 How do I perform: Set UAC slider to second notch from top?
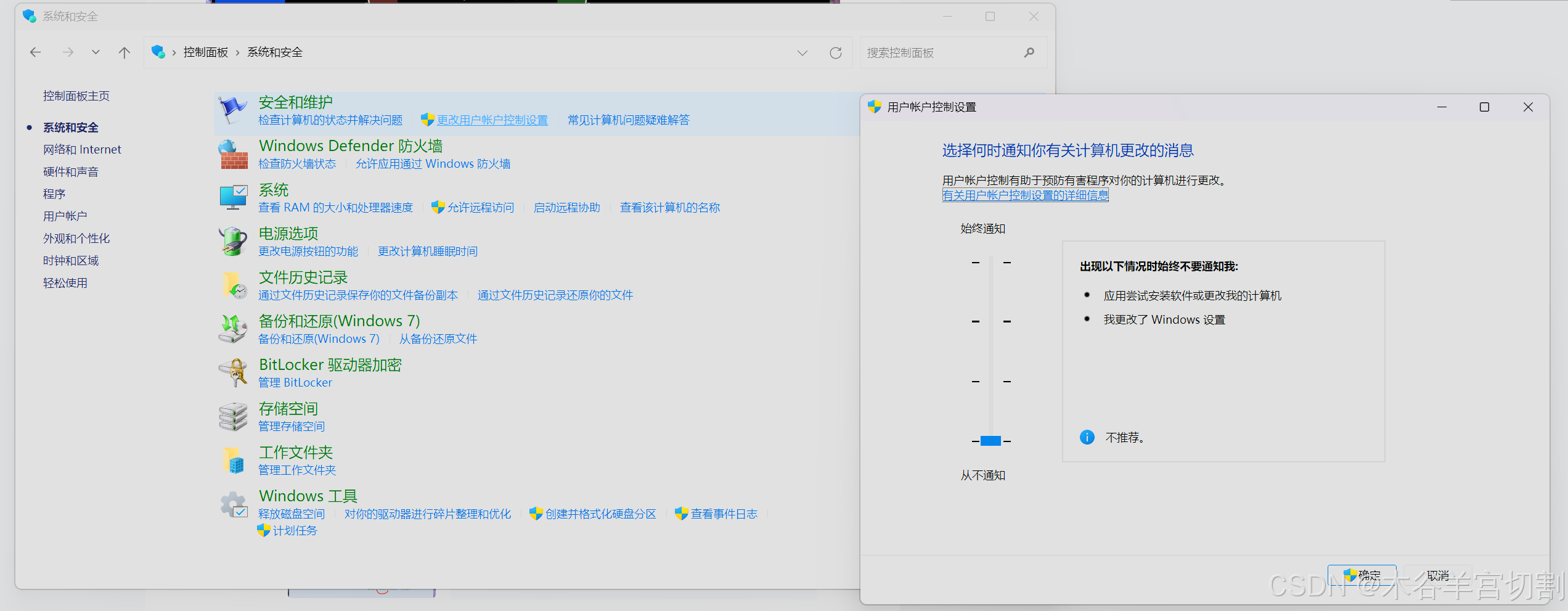991,321
